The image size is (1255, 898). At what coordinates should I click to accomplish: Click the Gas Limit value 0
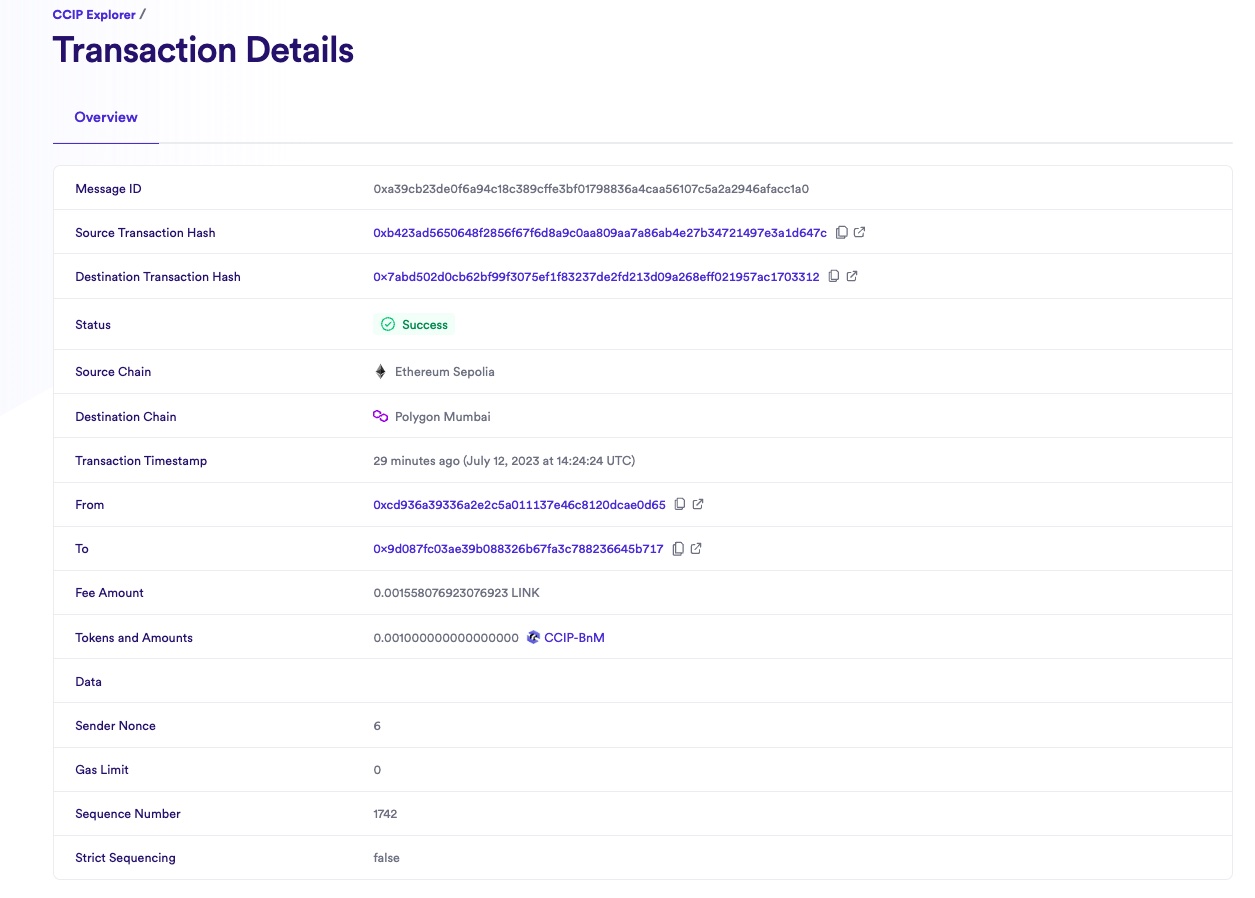[x=377, y=770]
